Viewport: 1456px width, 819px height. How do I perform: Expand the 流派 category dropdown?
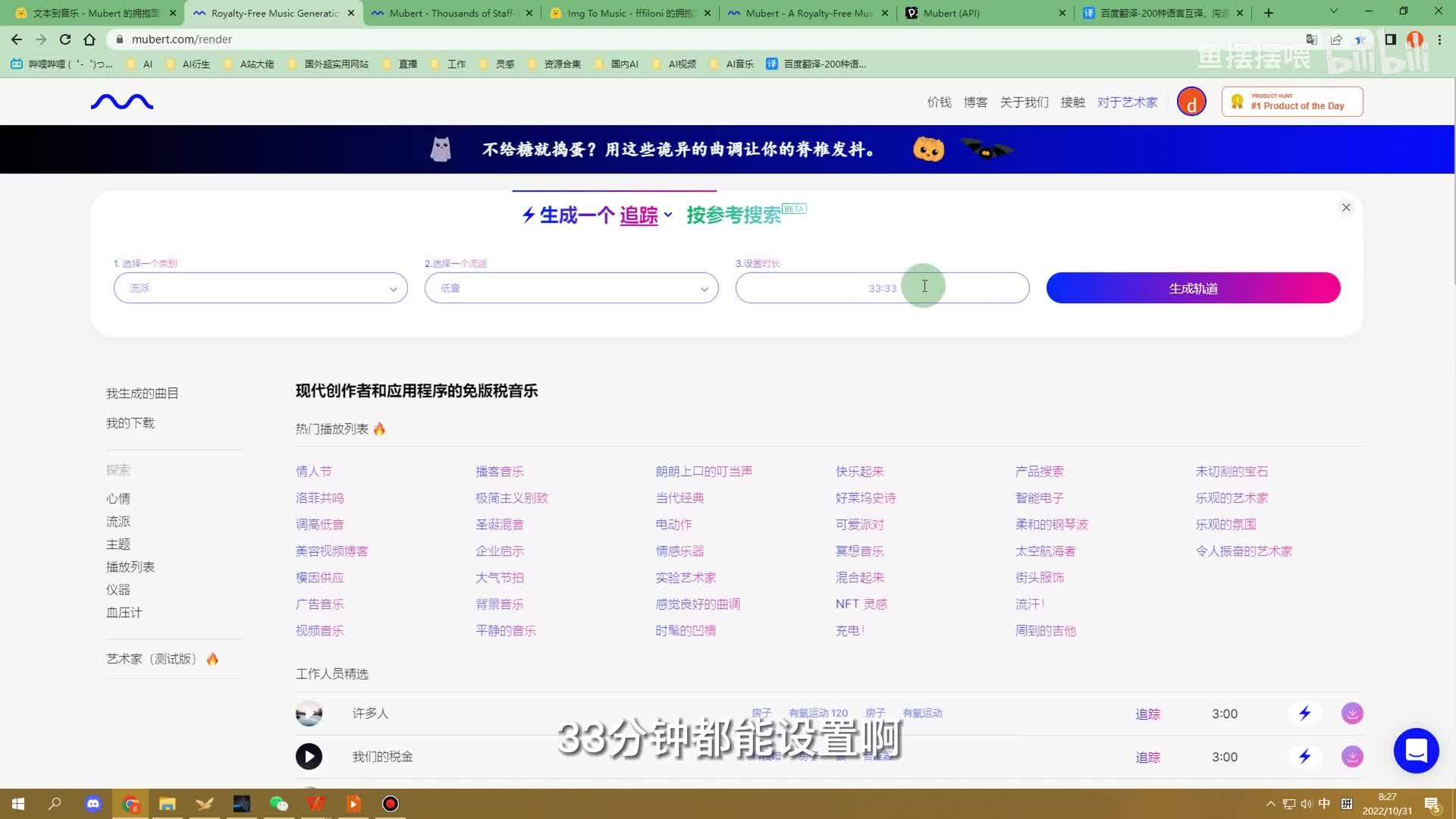click(x=260, y=288)
